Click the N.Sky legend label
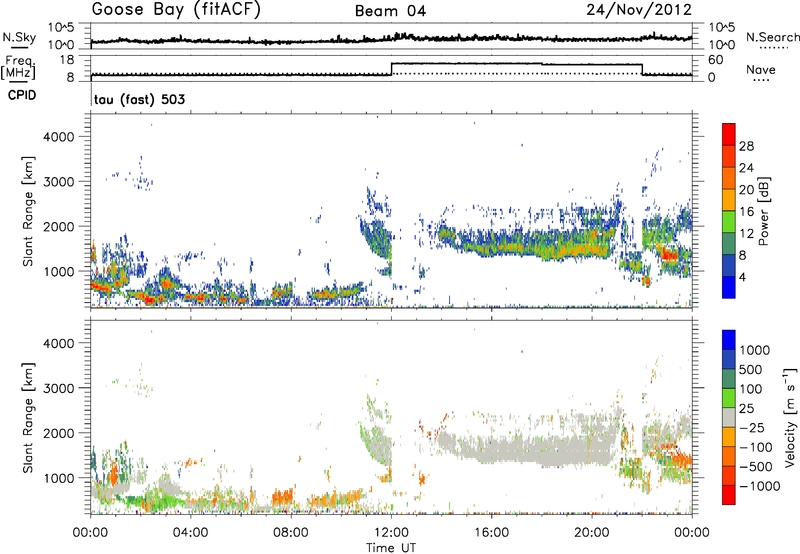 click(19, 37)
